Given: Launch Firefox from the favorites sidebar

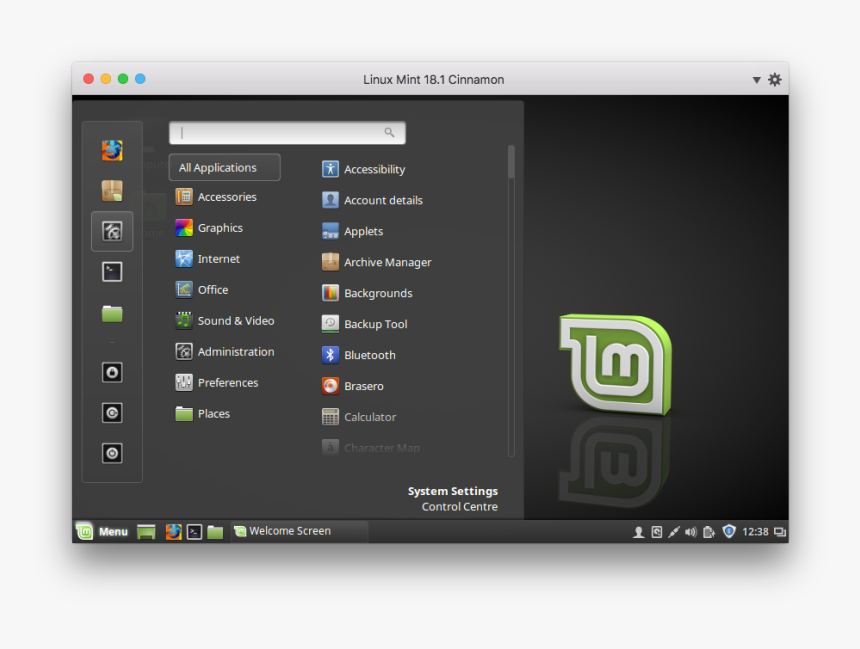Looking at the screenshot, I should (112, 150).
